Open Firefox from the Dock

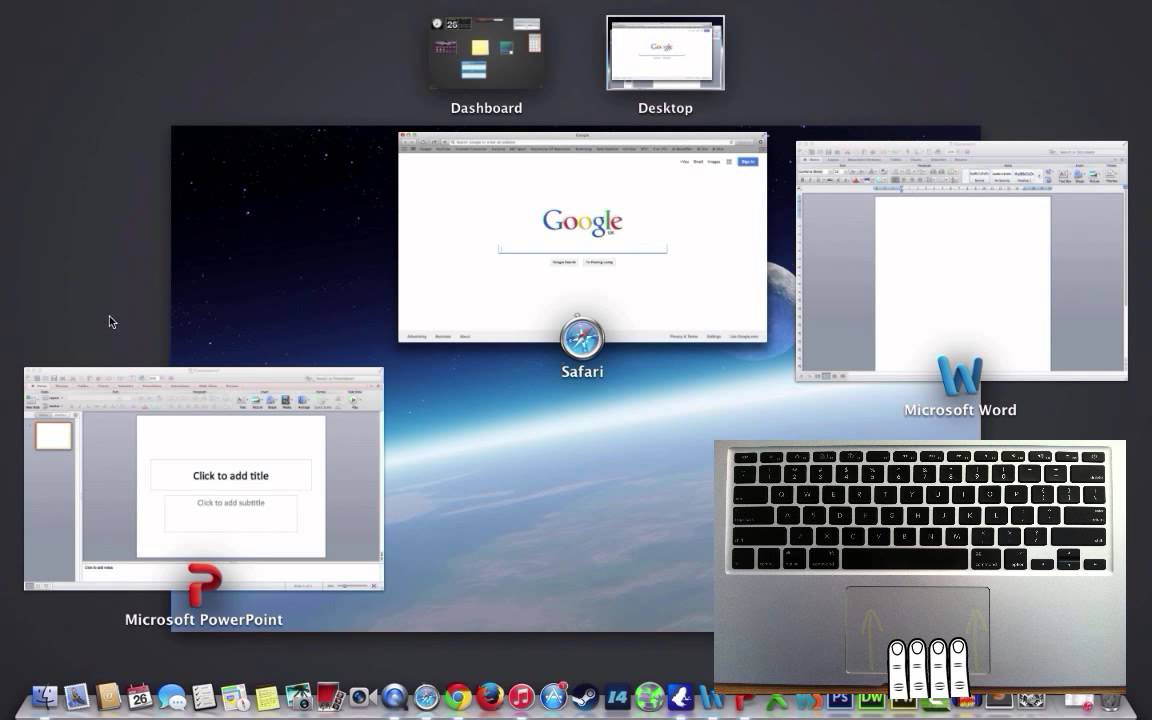[489, 696]
